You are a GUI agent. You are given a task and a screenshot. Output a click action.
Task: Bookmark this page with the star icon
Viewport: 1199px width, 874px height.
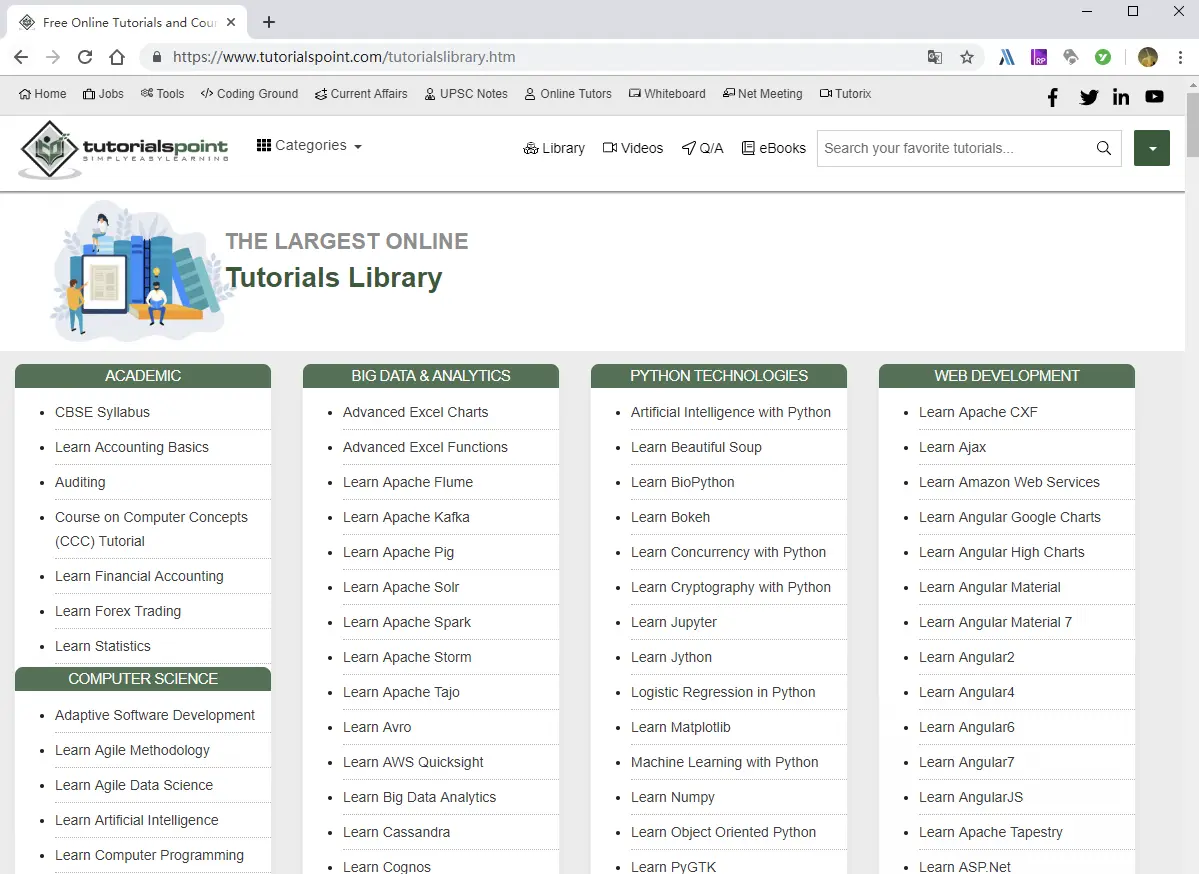point(967,57)
